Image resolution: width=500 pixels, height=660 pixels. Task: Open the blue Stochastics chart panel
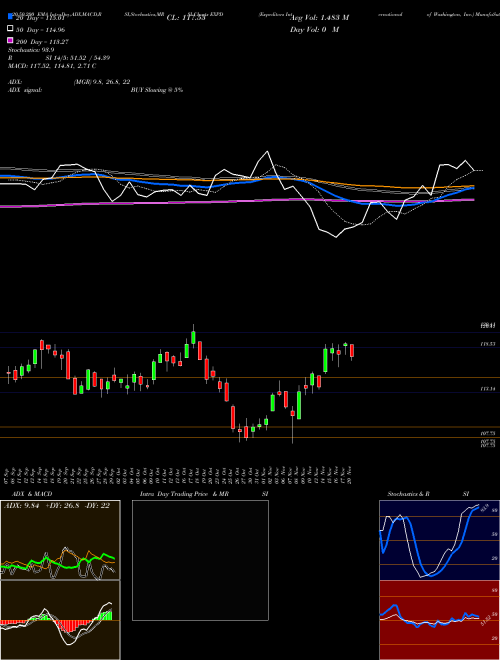pyautogui.click(x=439, y=540)
